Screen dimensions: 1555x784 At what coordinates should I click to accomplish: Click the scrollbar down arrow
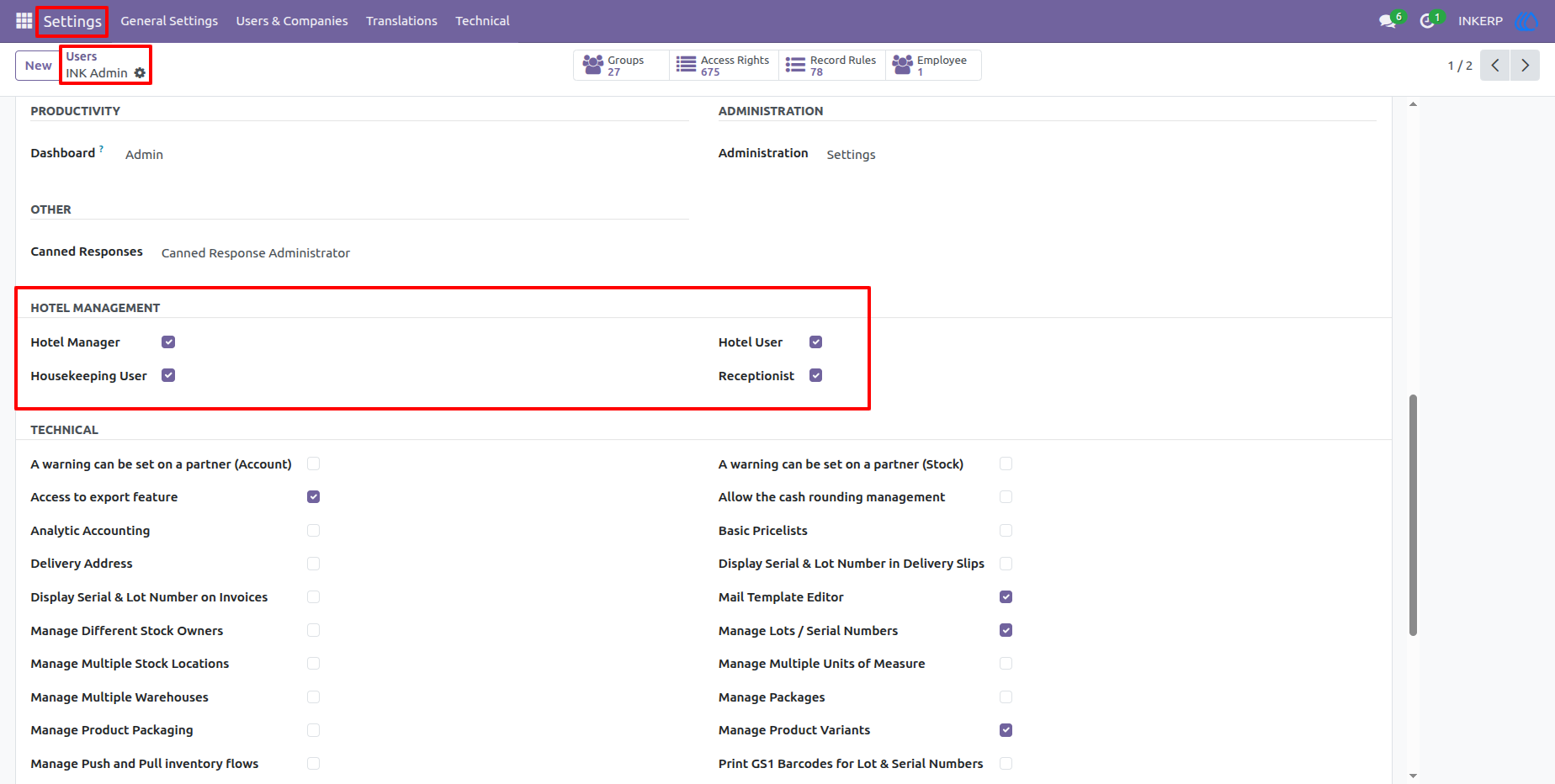(x=1413, y=776)
